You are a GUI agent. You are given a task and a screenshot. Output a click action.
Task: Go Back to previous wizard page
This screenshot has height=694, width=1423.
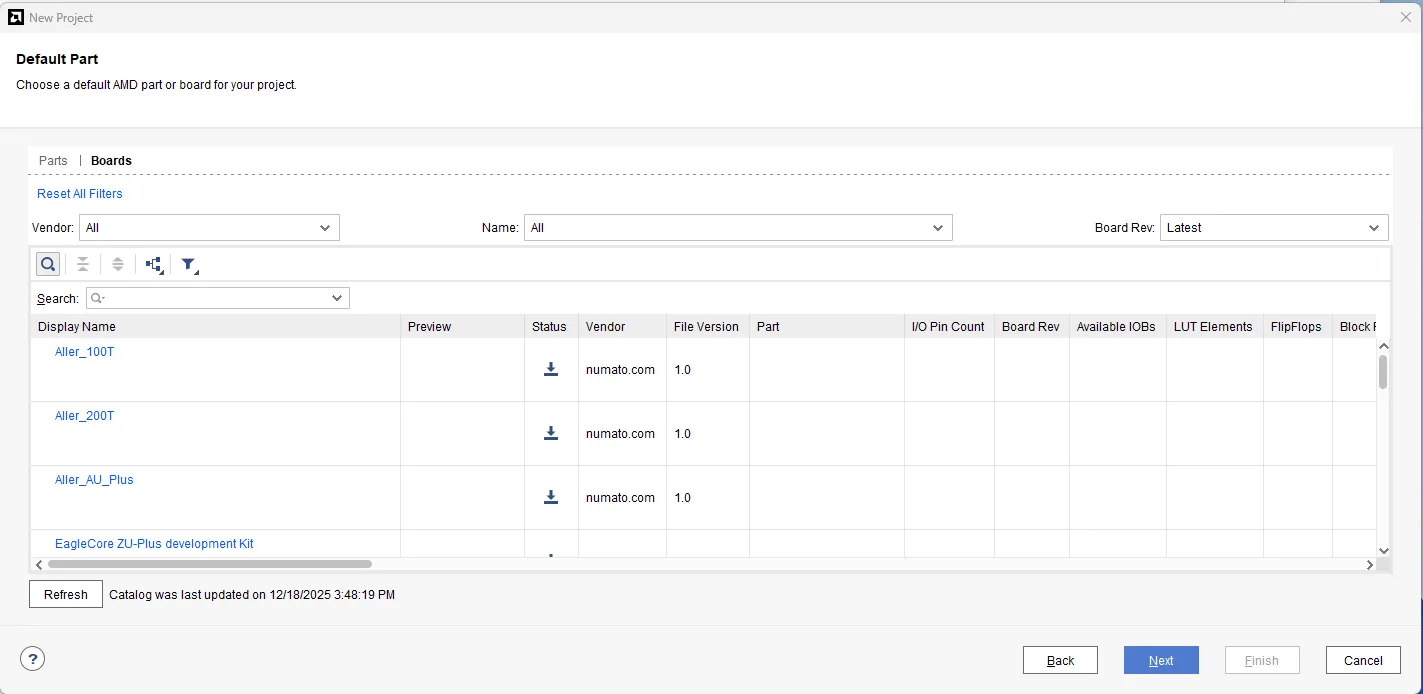click(1060, 660)
